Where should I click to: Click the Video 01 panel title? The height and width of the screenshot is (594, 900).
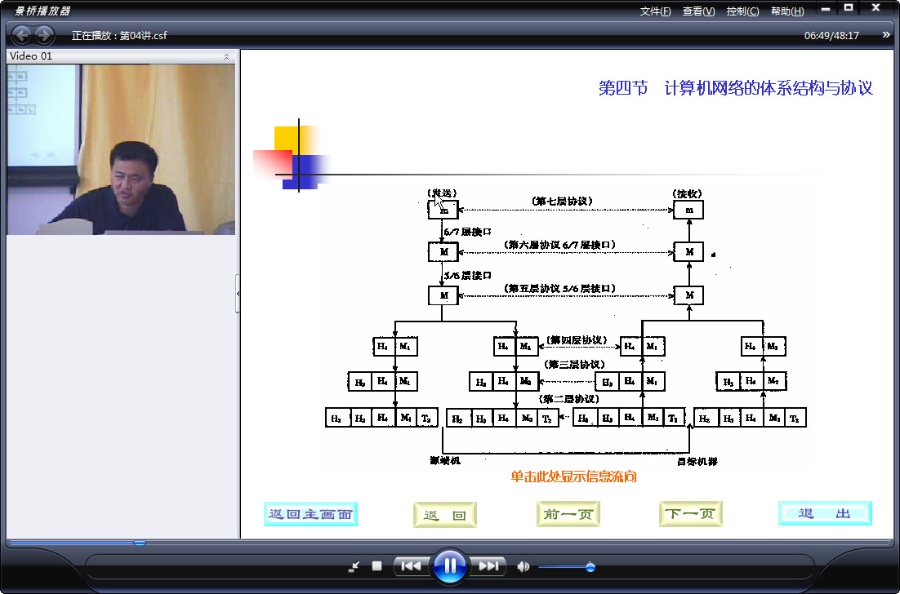31,56
